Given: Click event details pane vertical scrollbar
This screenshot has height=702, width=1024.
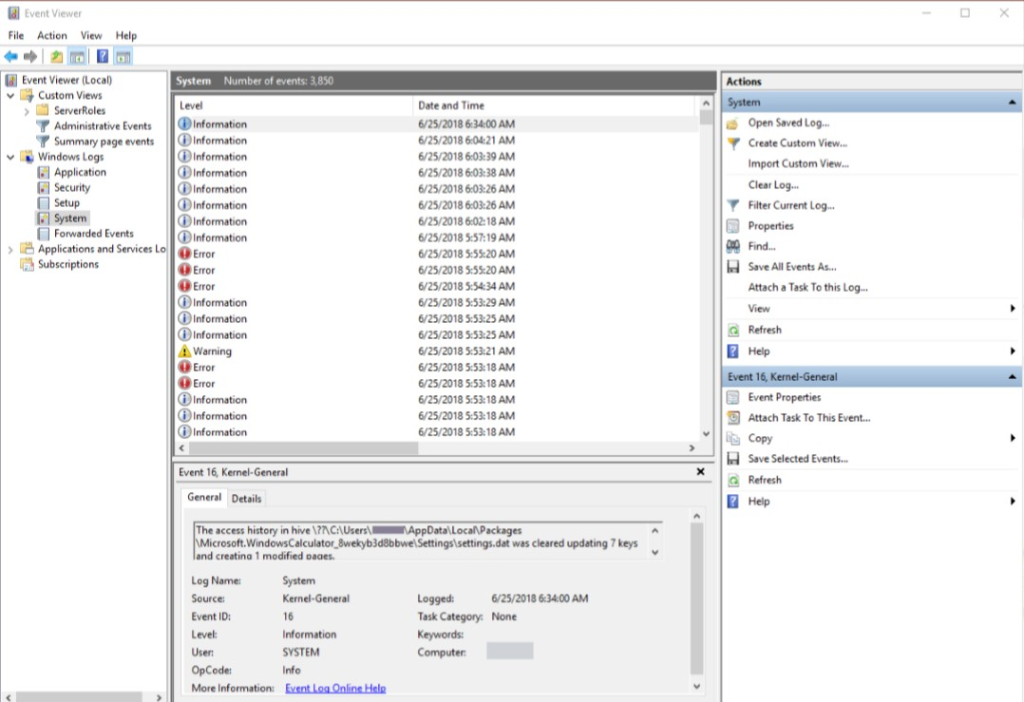Looking at the screenshot, I should tap(696, 599).
